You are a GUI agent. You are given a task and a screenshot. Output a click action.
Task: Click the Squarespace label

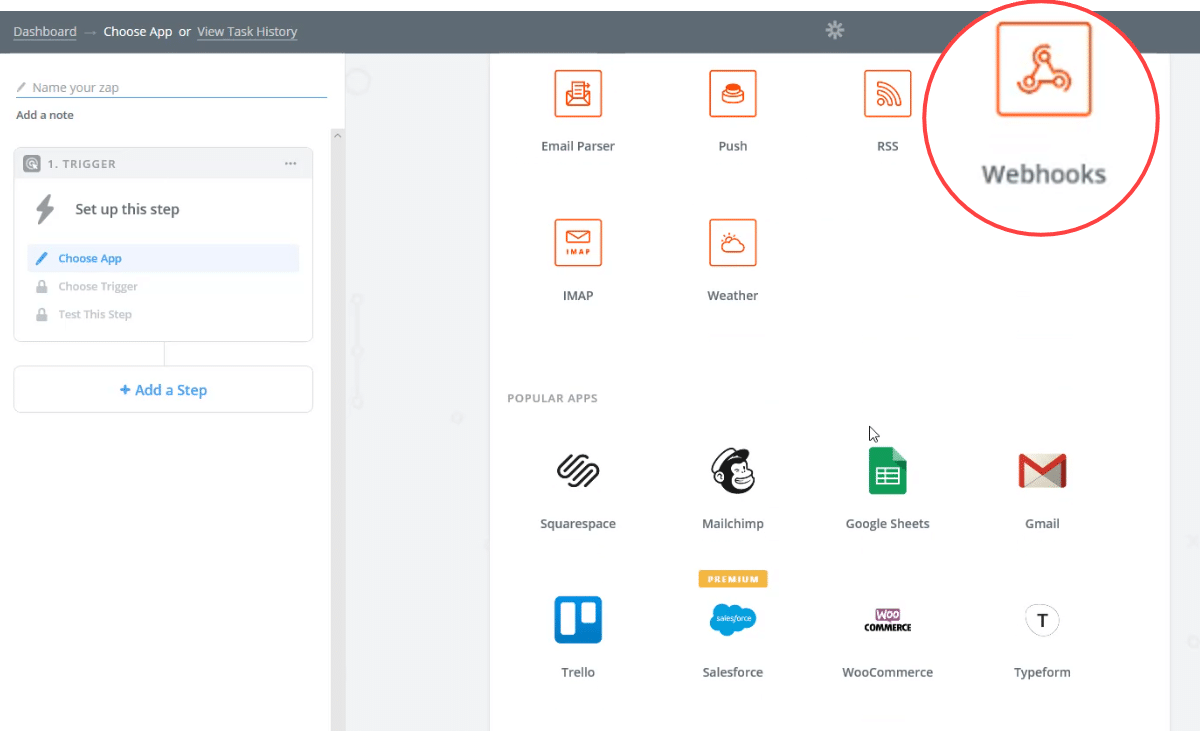pos(578,524)
